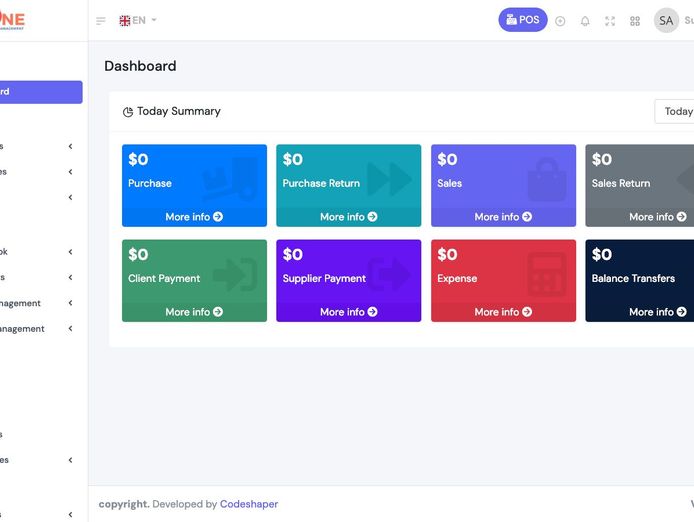Image resolution: width=694 pixels, height=522 pixels.
Task: Open the notifications bell icon
Action: tap(585, 21)
